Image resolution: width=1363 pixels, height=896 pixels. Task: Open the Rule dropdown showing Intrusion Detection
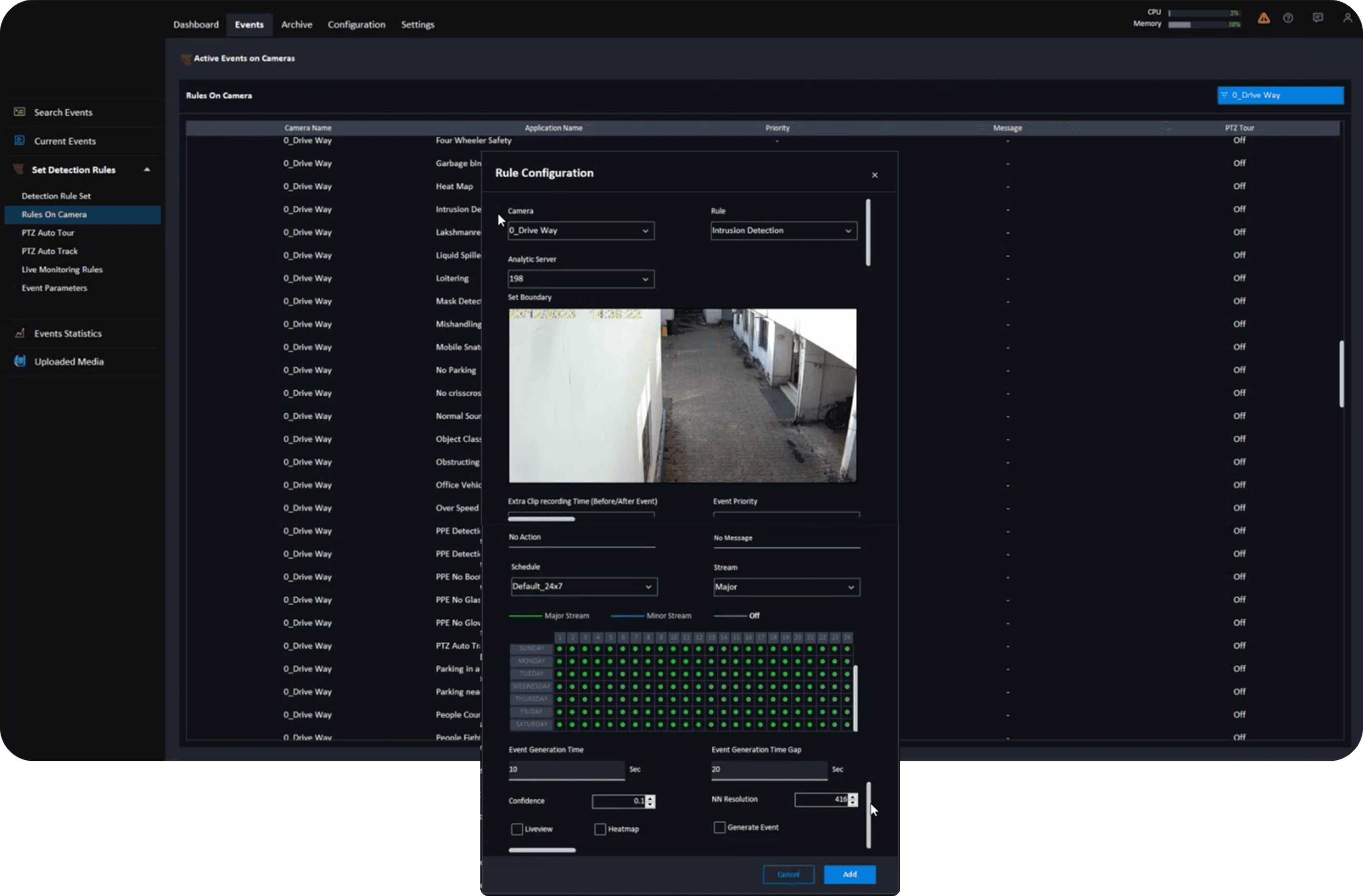784,231
